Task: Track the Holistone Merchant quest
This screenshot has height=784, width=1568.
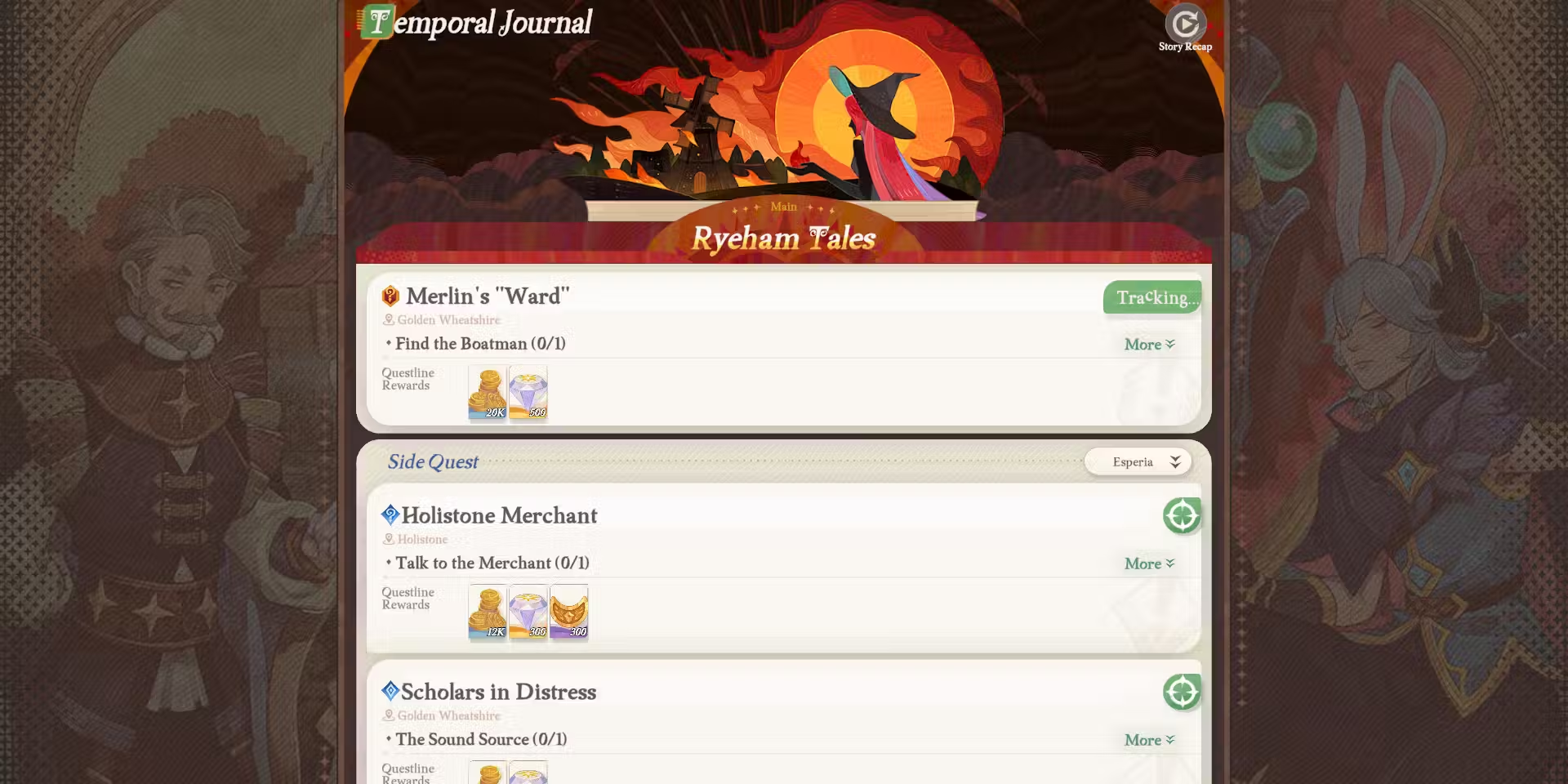Action: [1182, 516]
